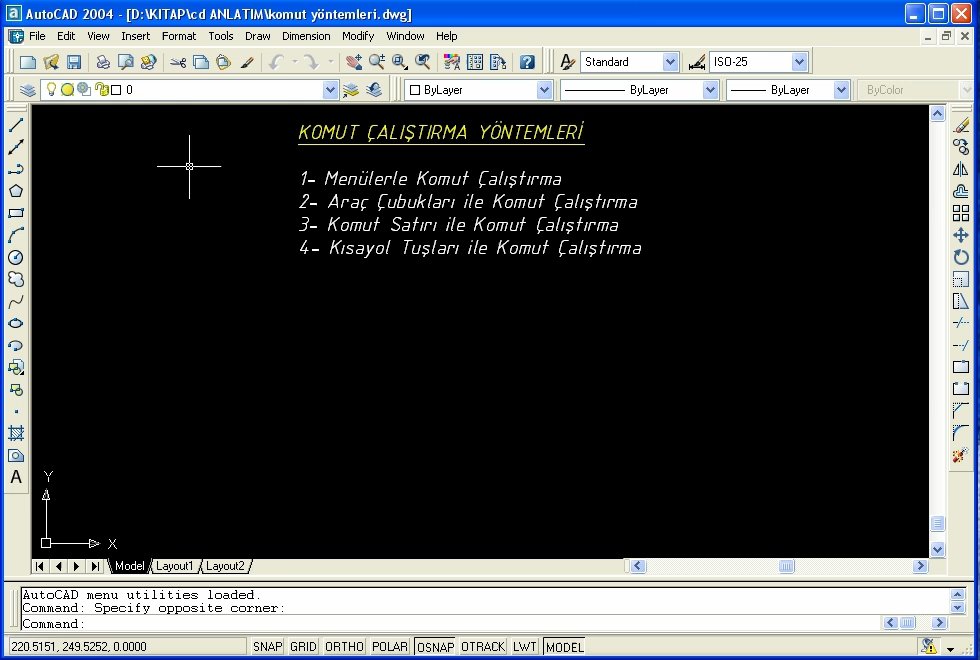This screenshot has height=660, width=980.
Task: Open the Modify menu
Action: point(358,36)
